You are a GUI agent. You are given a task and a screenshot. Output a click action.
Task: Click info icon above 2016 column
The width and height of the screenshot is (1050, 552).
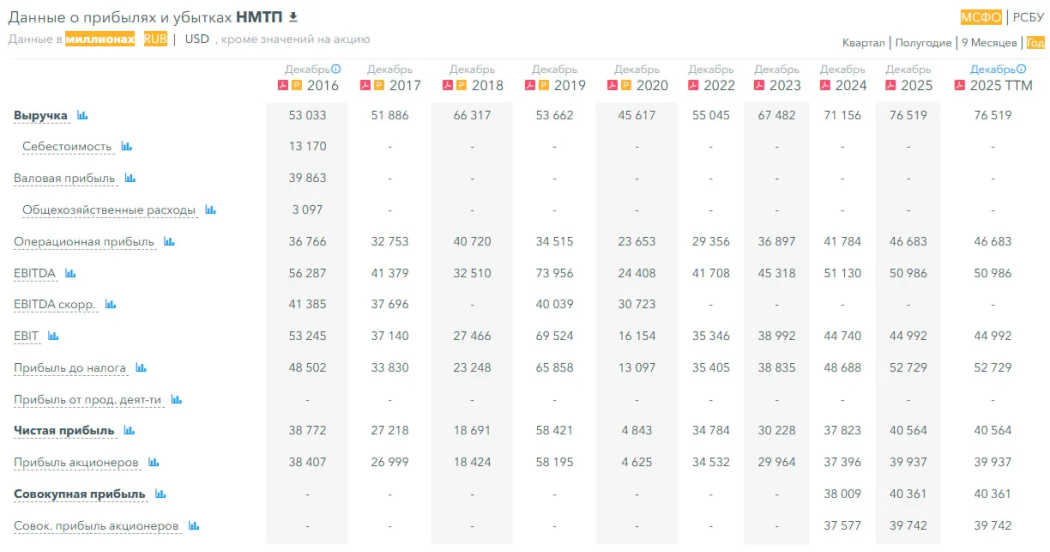point(336,69)
